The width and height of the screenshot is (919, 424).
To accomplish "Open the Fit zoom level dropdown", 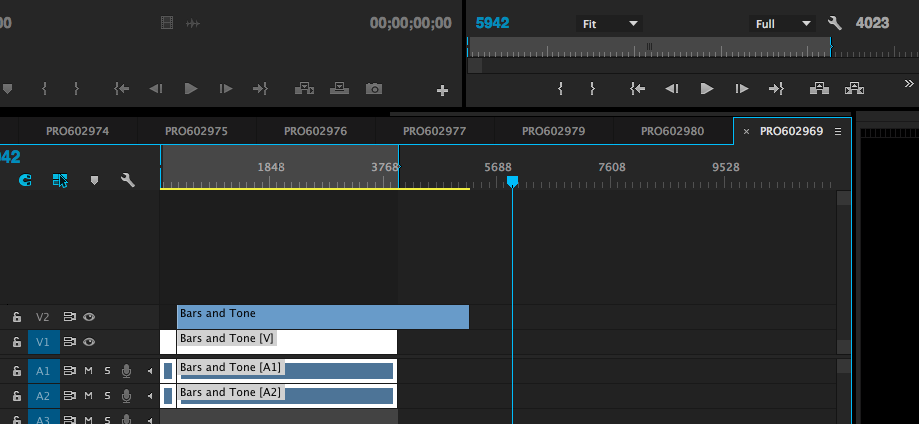I will pos(609,24).
